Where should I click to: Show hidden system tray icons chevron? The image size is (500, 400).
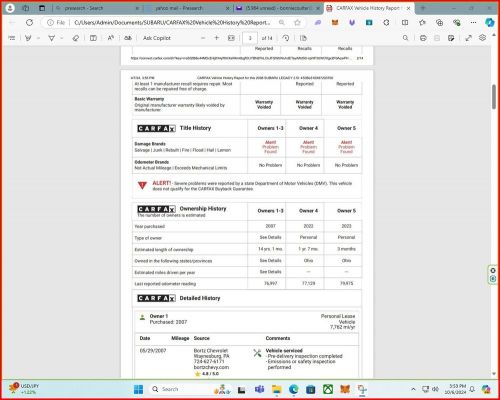point(413,389)
